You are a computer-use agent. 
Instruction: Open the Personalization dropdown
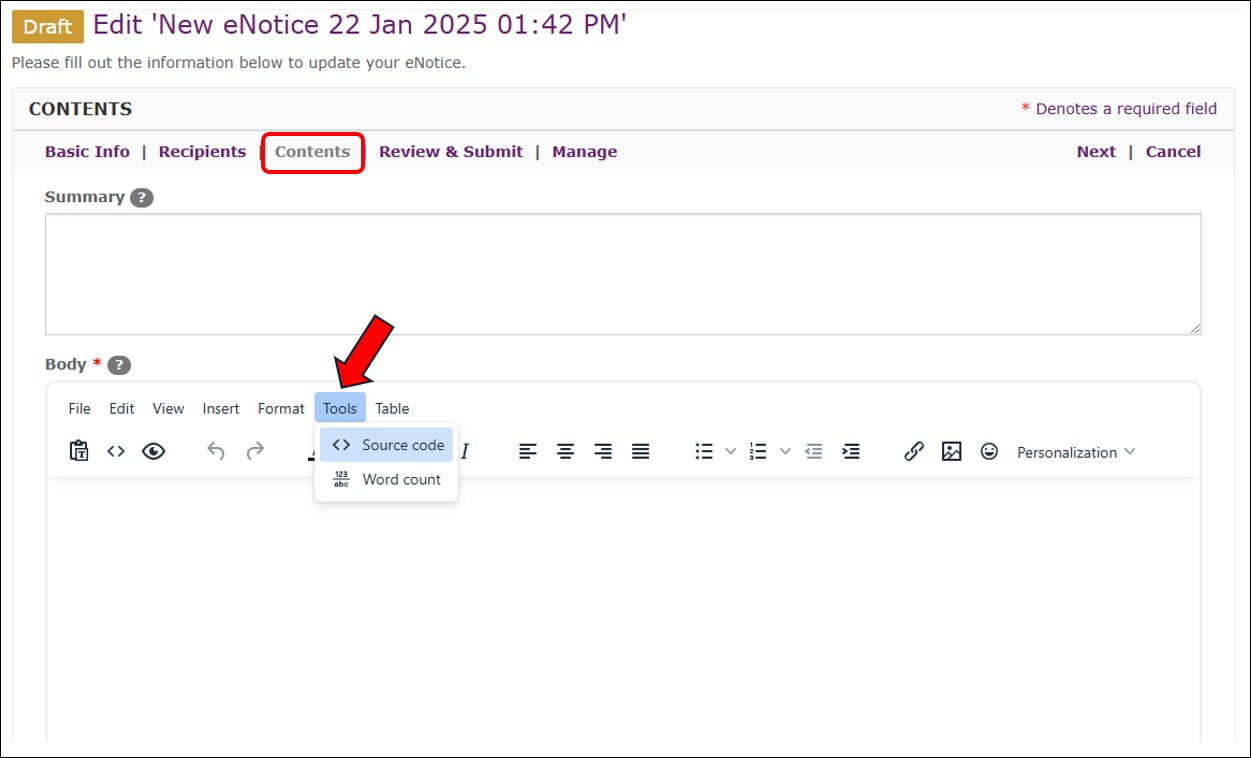pyautogui.click(x=1076, y=452)
